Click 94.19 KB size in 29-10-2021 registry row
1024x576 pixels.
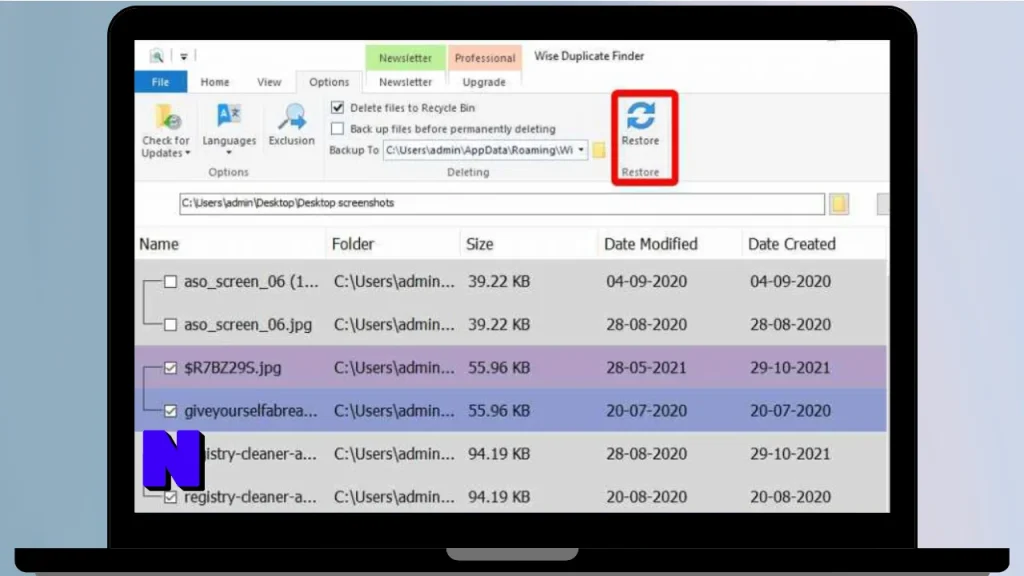coord(499,454)
